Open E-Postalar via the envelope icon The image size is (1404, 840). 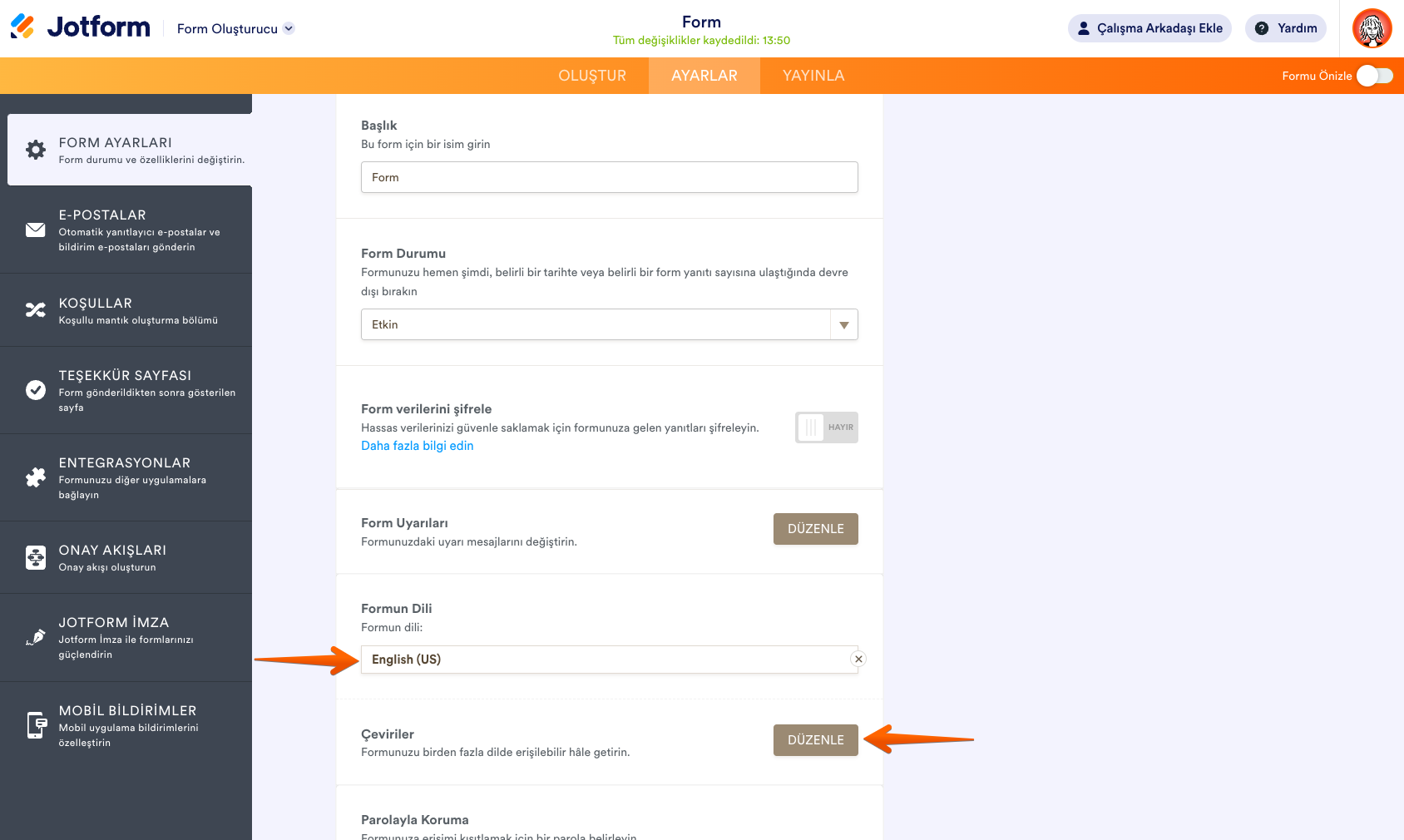point(36,230)
